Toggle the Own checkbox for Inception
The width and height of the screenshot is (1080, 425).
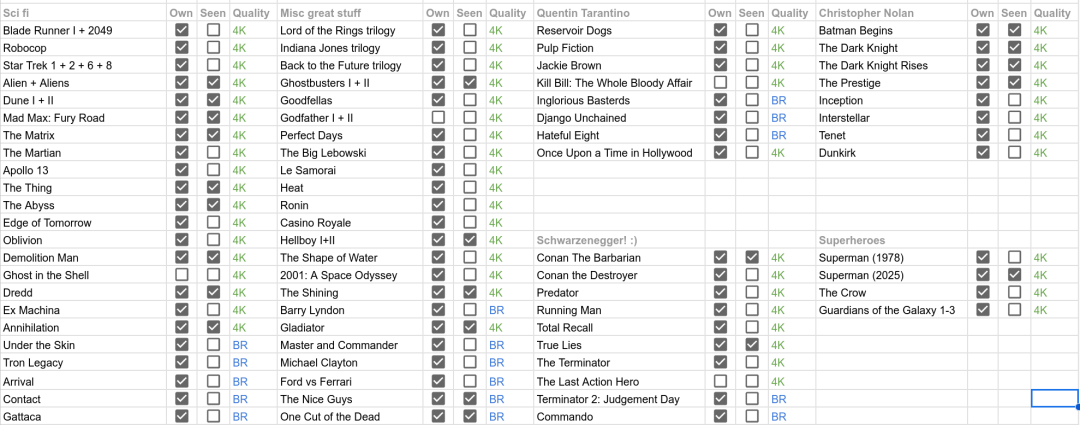(x=983, y=100)
